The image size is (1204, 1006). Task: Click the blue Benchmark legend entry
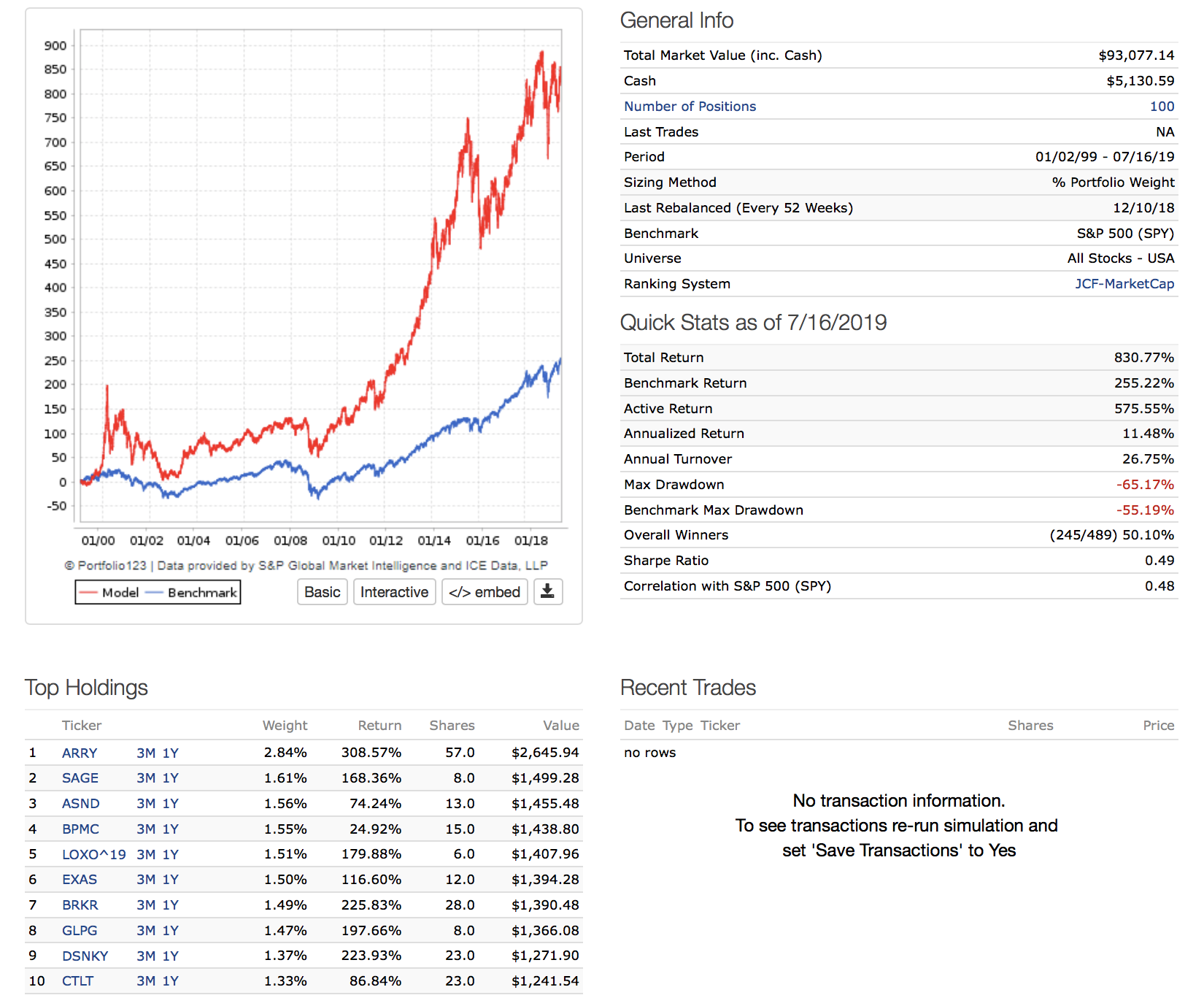(193, 593)
